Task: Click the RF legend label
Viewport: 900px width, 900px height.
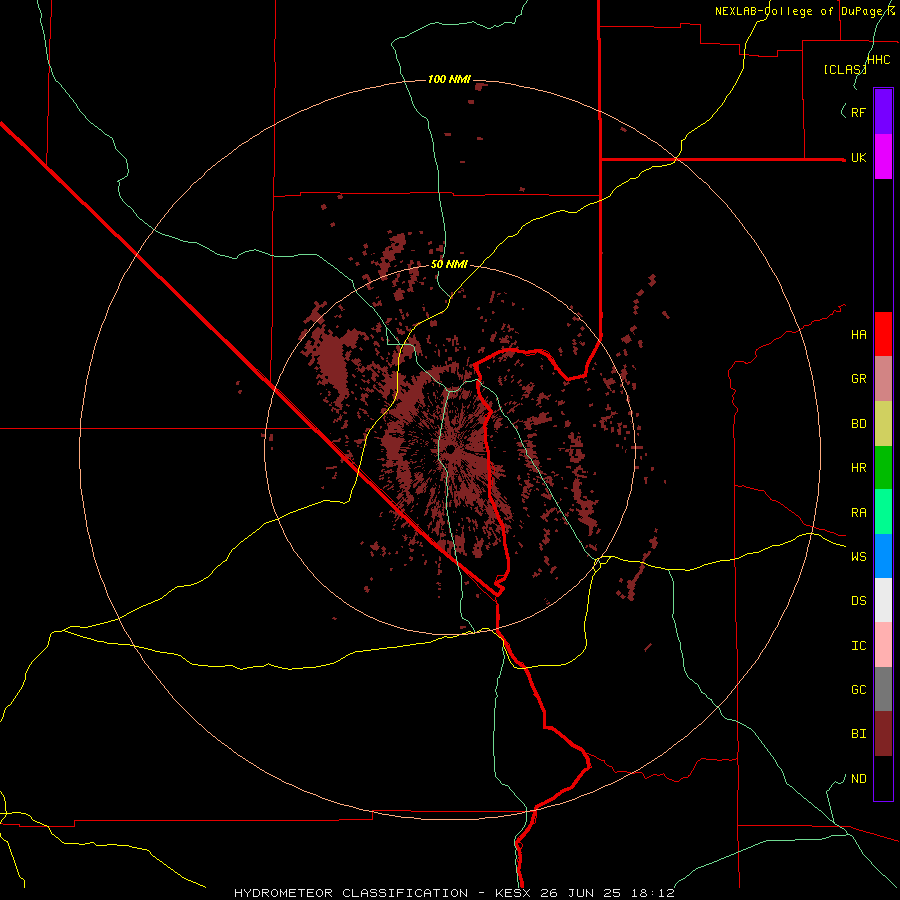Action: tap(858, 112)
